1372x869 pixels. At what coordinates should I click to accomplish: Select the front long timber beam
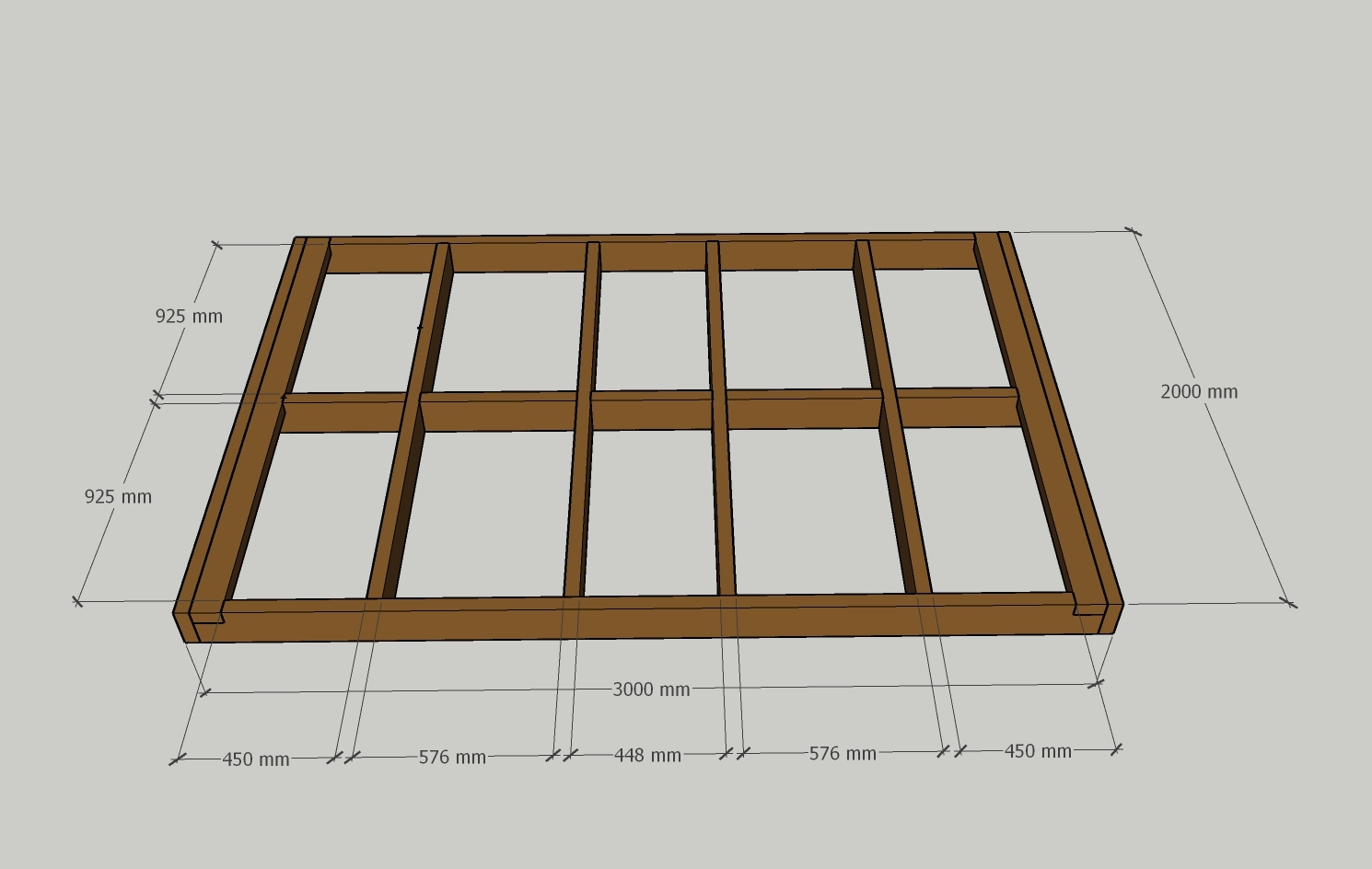pos(645,620)
